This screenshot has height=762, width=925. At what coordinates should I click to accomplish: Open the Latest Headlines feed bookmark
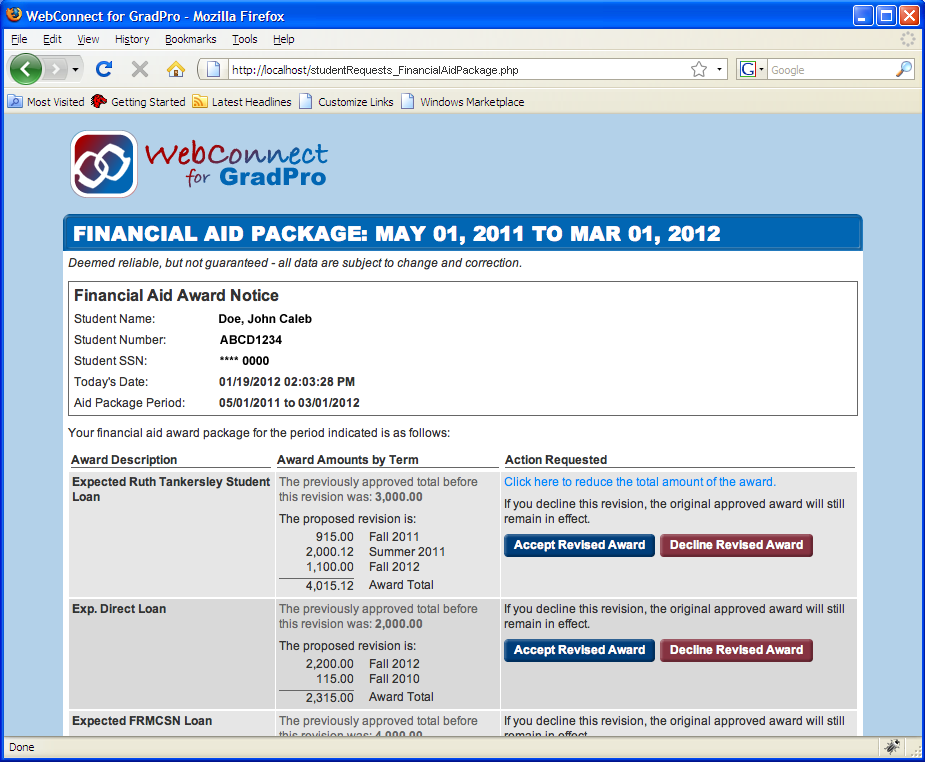(242, 101)
